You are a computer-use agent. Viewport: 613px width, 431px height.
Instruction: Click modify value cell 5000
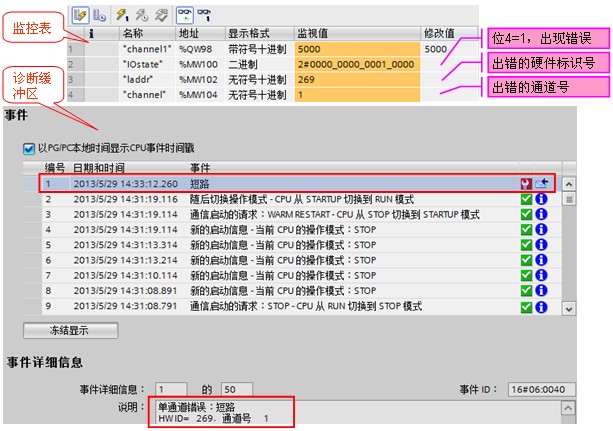pos(450,49)
